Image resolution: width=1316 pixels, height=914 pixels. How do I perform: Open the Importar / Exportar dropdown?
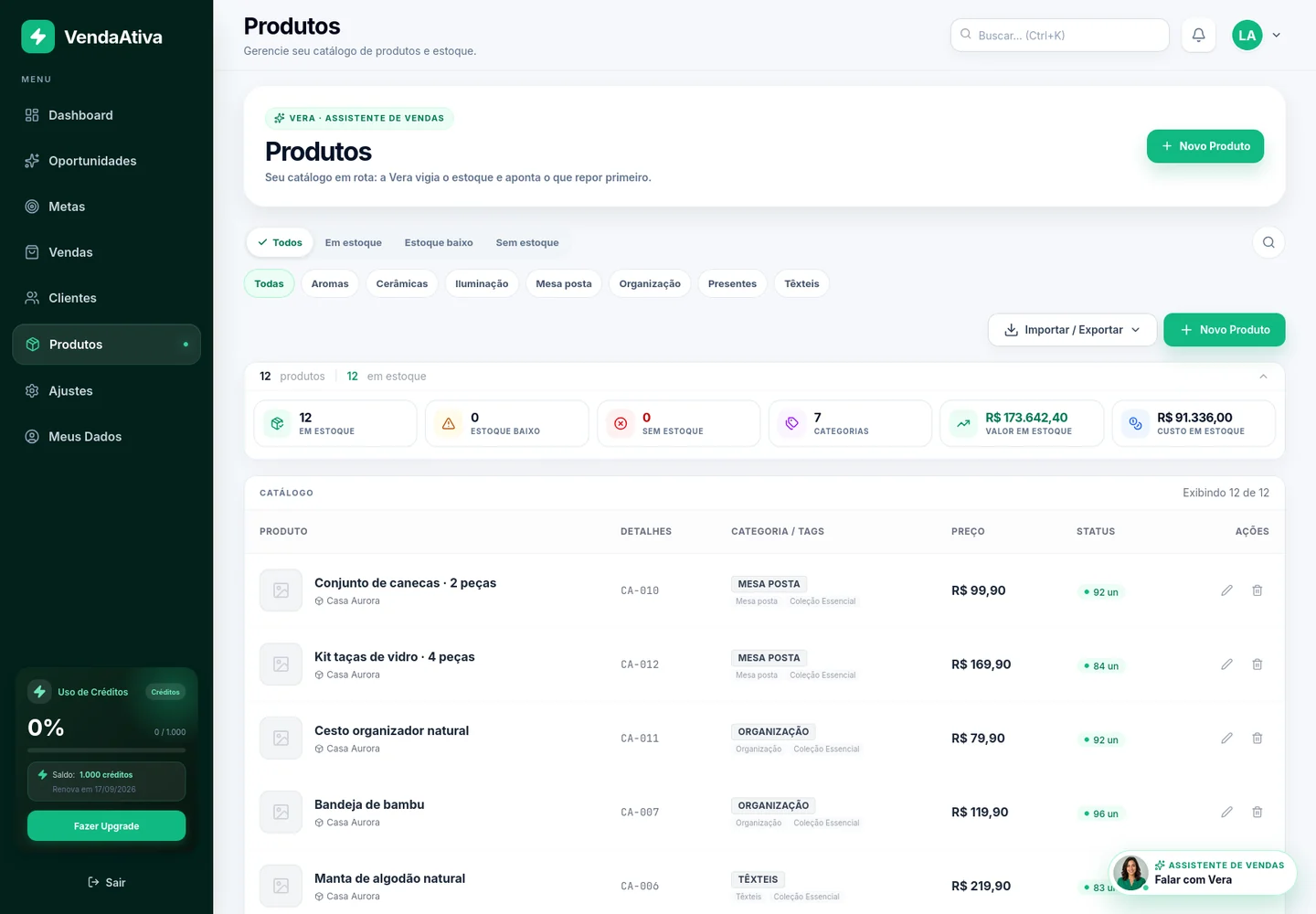(1072, 330)
